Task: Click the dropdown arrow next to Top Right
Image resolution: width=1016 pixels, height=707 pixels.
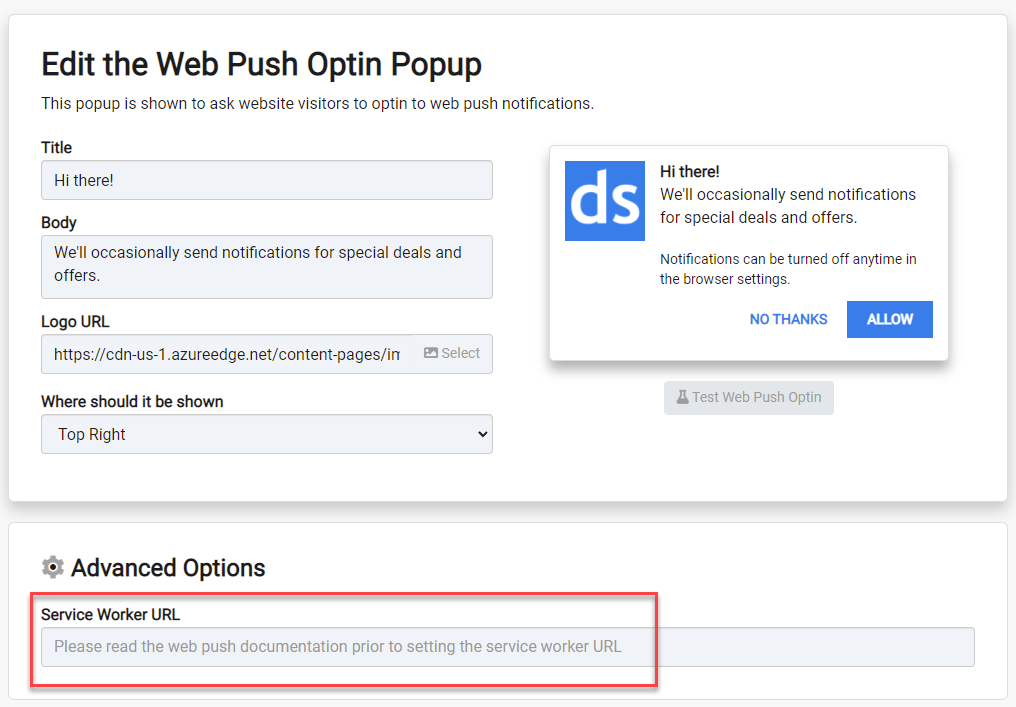Action: point(482,434)
